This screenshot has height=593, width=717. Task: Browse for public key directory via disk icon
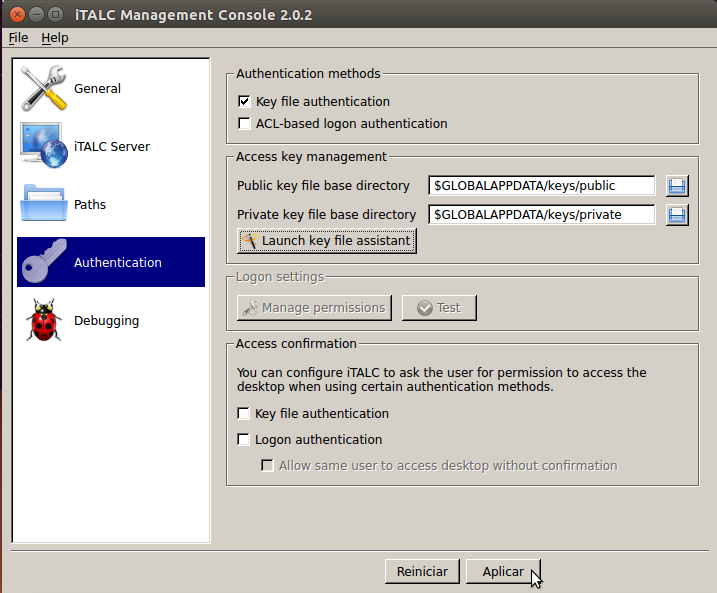[x=677, y=186]
